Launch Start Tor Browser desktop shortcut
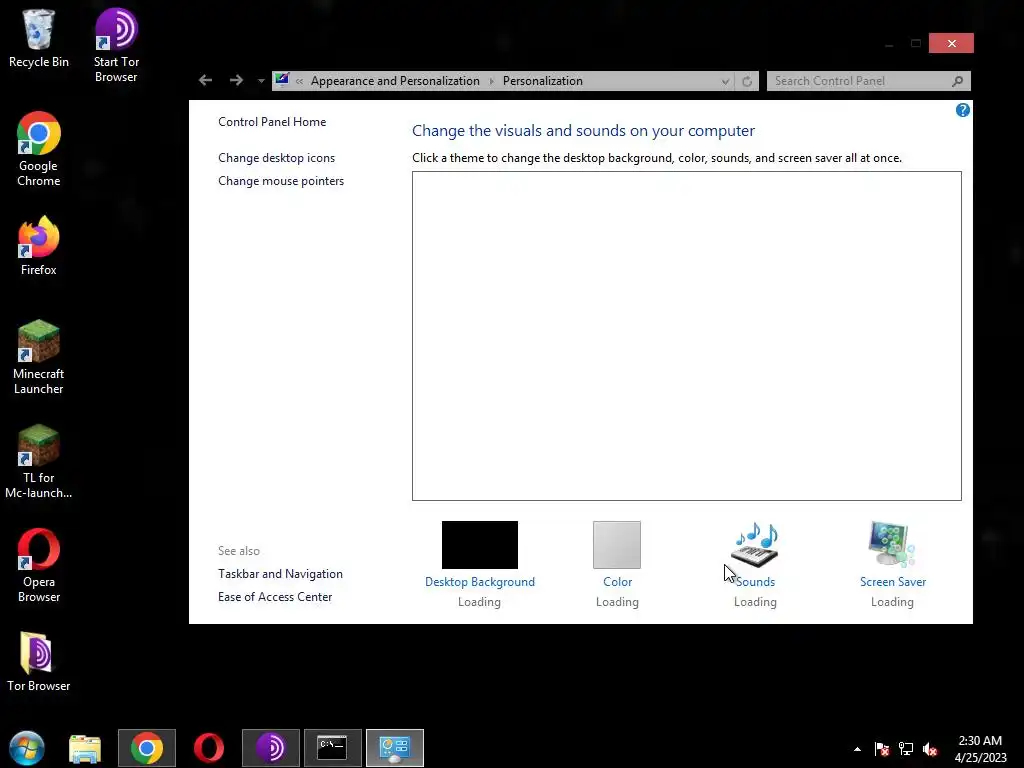 click(x=116, y=44)
